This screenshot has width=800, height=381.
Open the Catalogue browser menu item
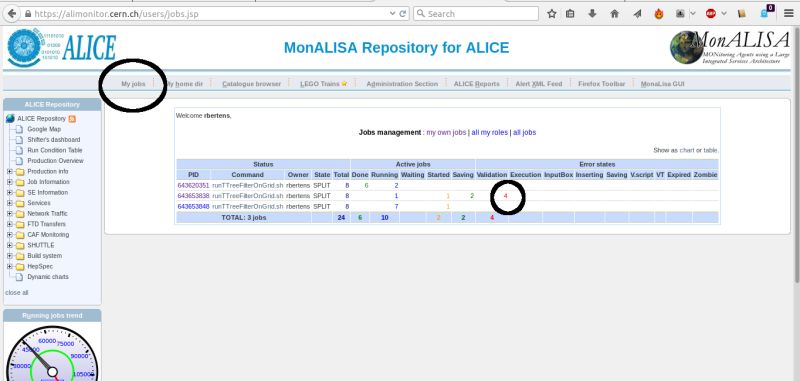coord(252,84)
